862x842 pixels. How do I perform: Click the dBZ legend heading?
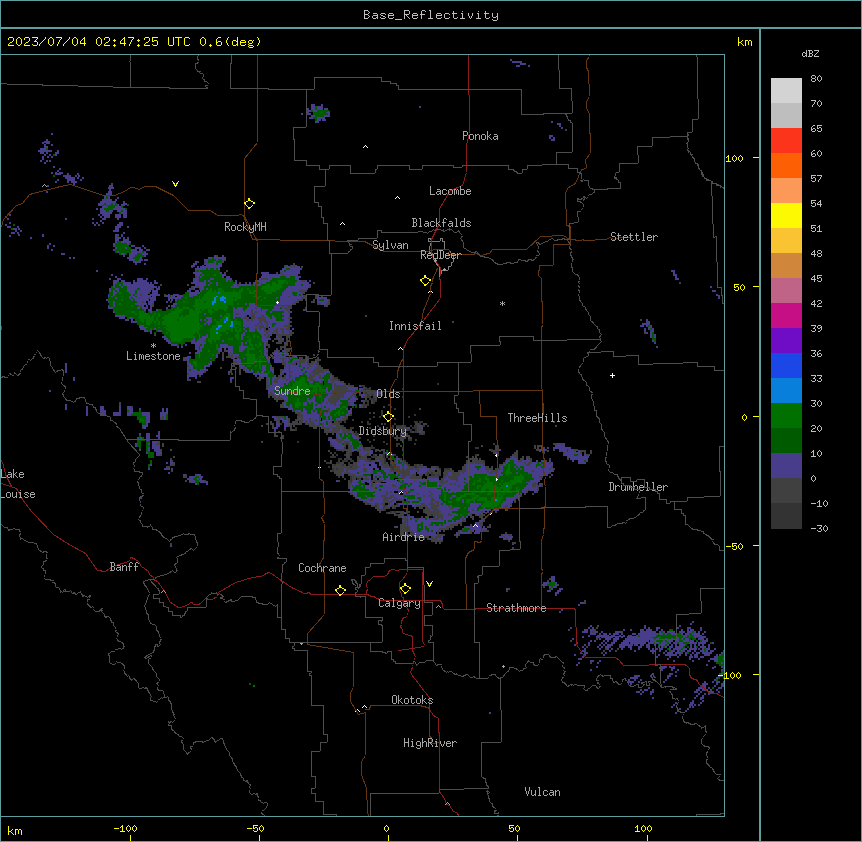click(810, 54)
